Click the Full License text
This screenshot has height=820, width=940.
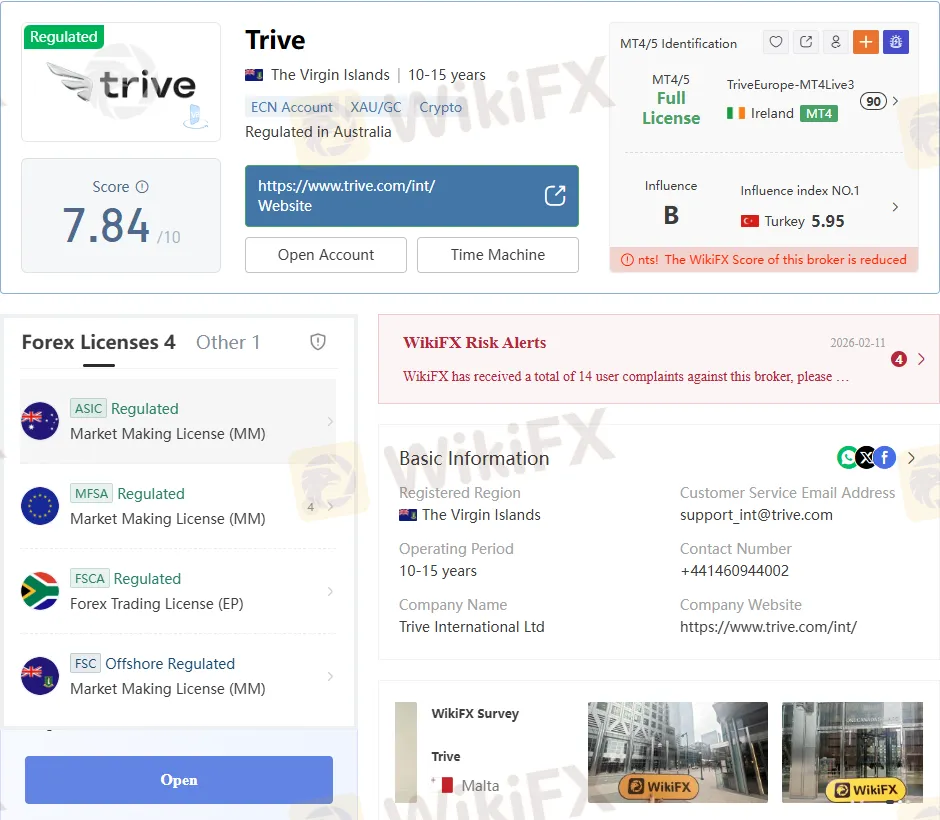point(671,108)
